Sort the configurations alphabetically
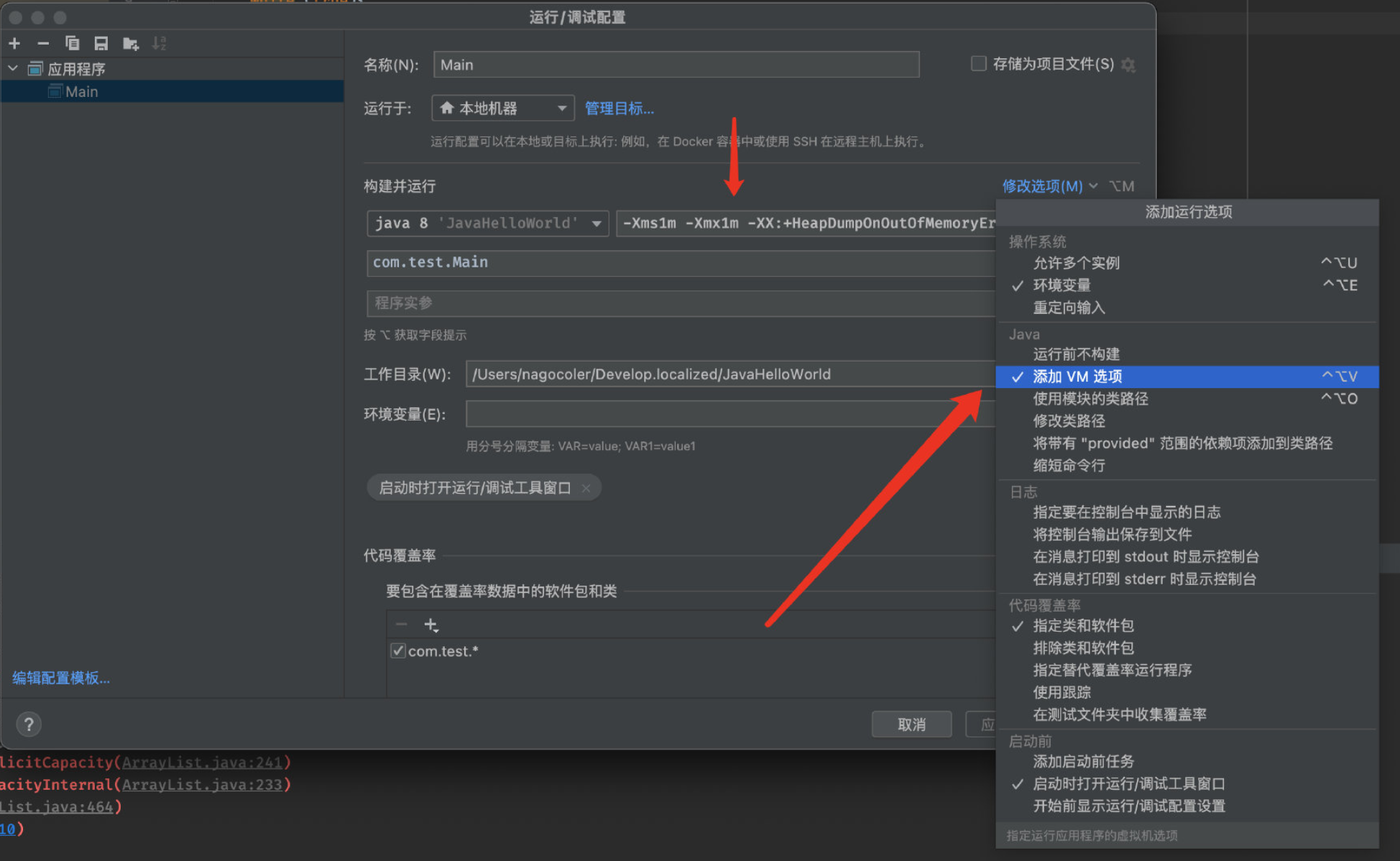This screenshot has width=1400, height=861. 159,44
